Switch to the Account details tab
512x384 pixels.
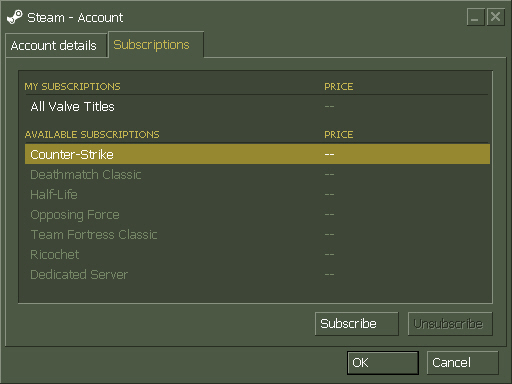pos(56,46)
